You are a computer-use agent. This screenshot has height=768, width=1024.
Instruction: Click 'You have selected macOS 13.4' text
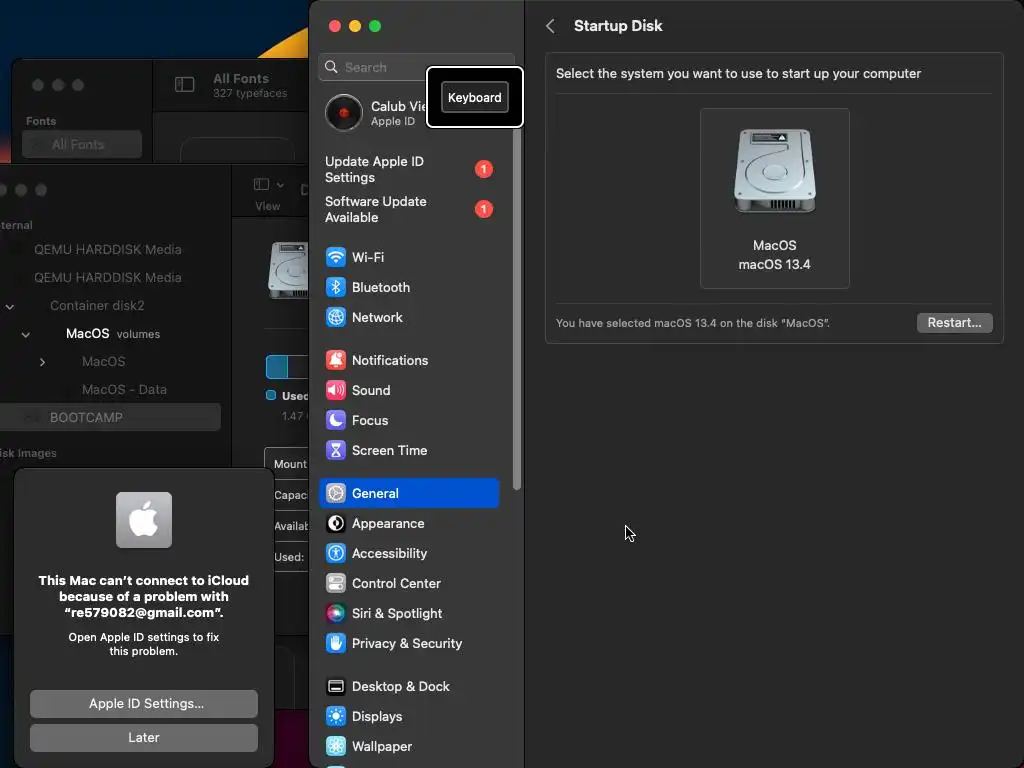click(x=692, y=323)
